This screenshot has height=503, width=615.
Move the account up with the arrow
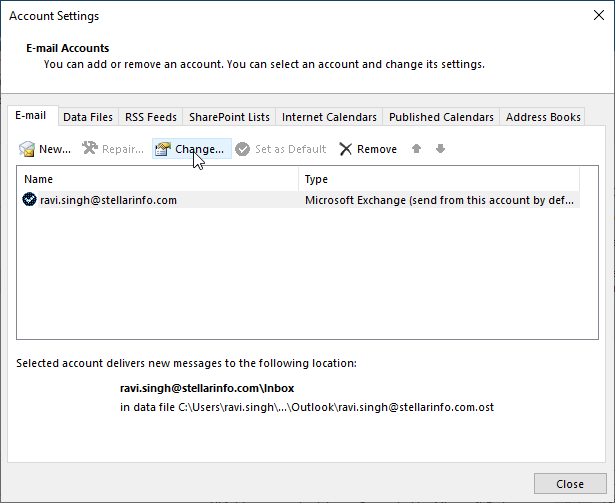click(x=417, y=149)
